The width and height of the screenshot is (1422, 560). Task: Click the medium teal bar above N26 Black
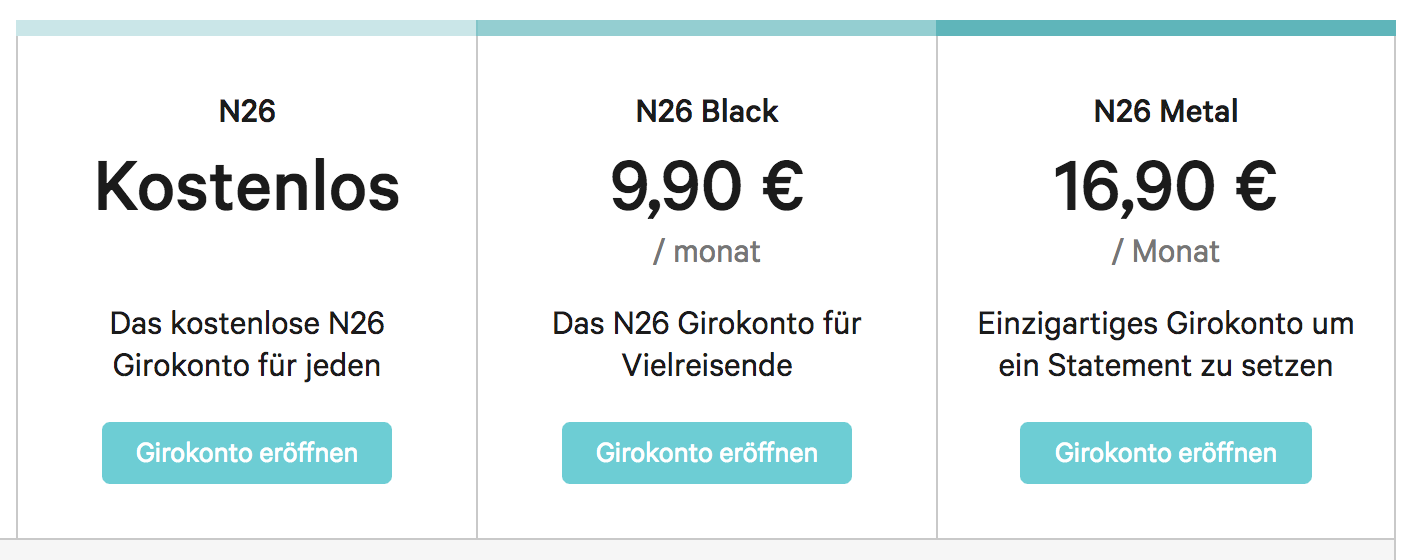[x=706, y=28]
